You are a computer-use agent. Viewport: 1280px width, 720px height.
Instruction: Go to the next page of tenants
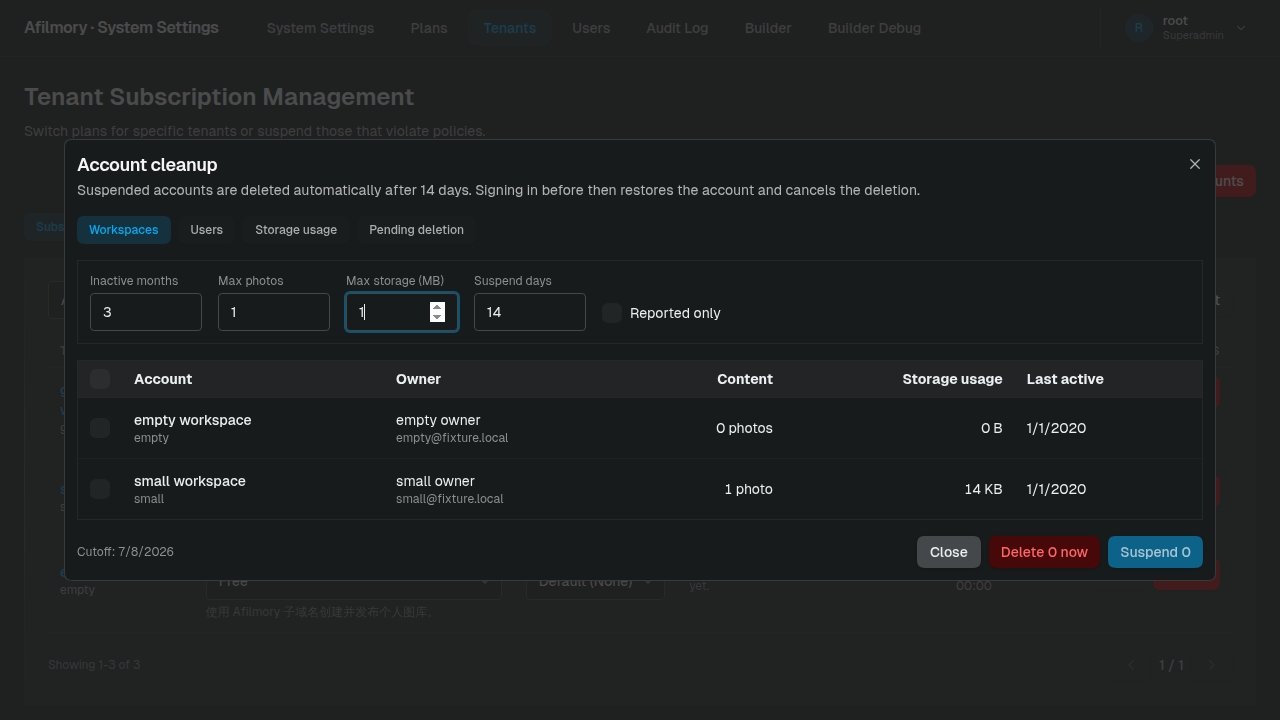coord(1212,665)
